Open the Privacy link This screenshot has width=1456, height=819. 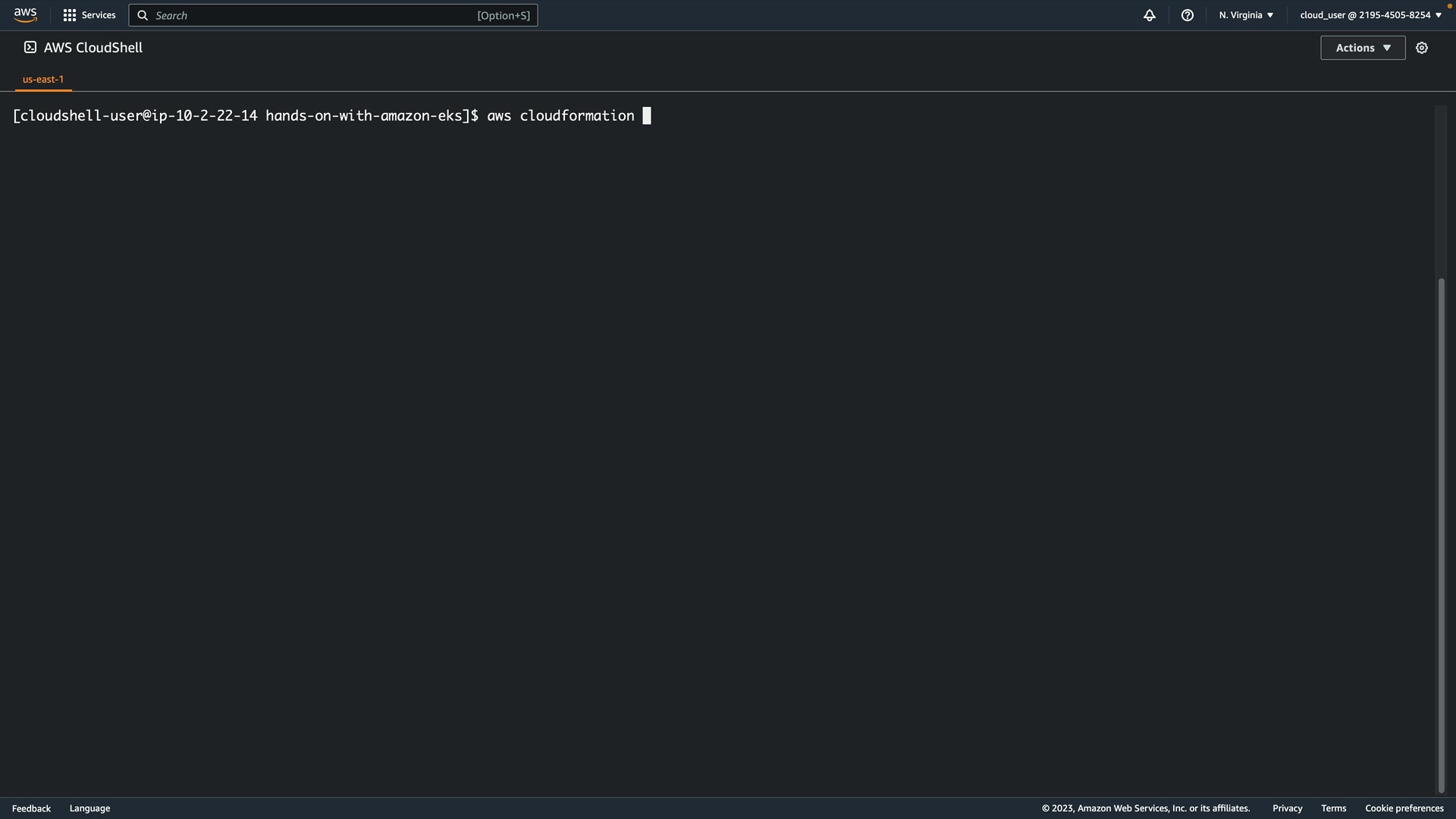tap(1287, 808)
